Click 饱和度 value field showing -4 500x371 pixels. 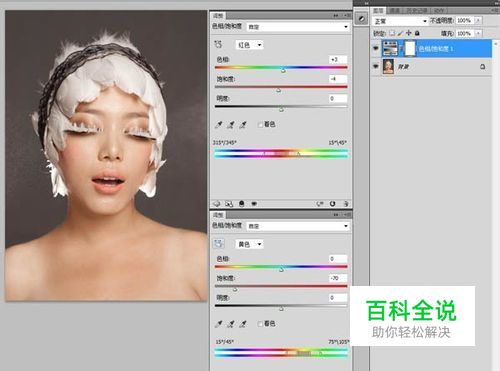coord(338,79)
